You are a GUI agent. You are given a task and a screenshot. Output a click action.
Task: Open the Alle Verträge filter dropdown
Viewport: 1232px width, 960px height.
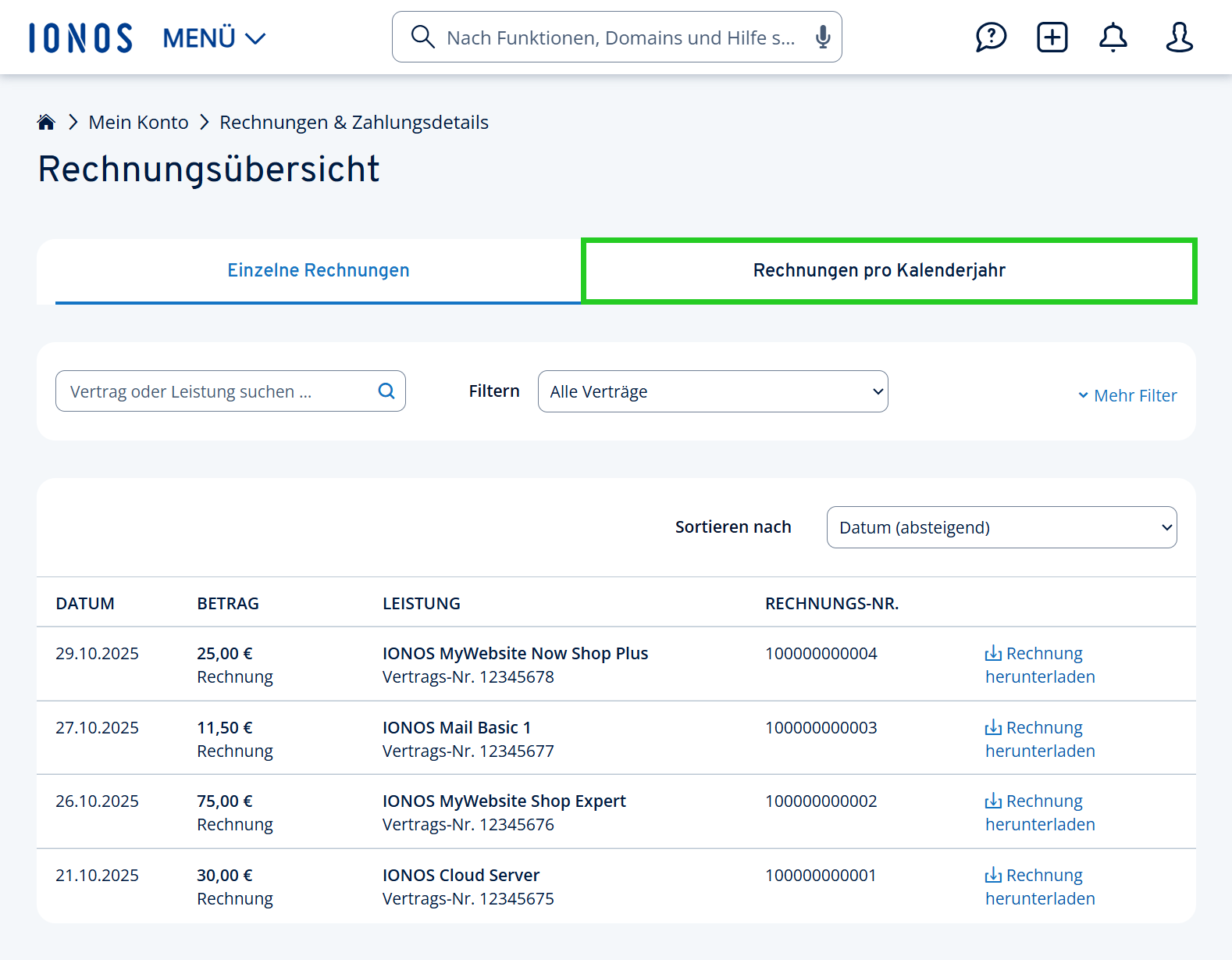click(713, 391)
